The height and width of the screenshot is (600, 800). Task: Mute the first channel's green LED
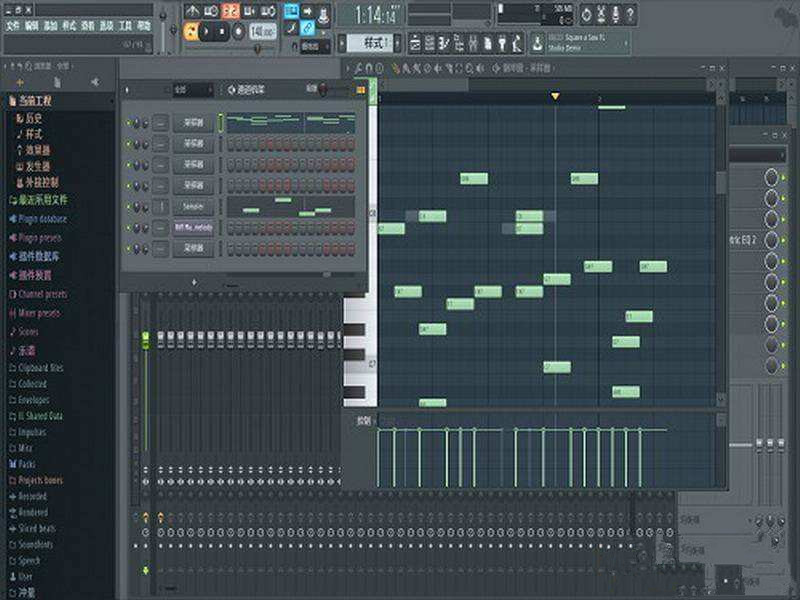(x=128, y=123)
